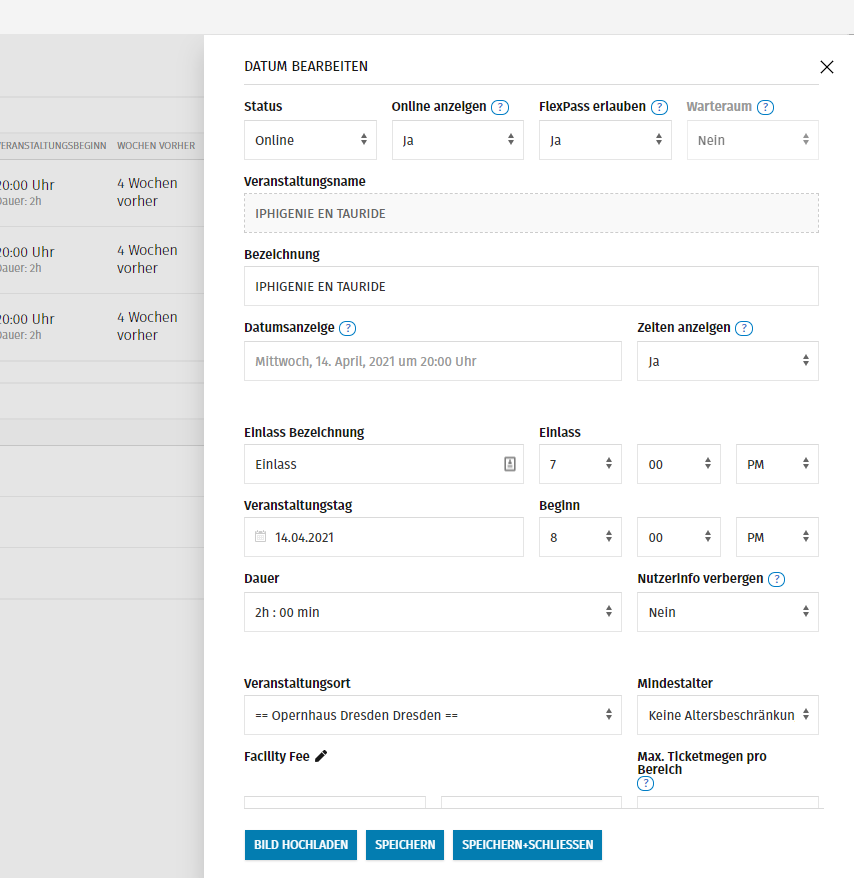This screenshot has height=878, width=854.
Task: Open the Veranstaltungsort venue dropdown
Action: [x=432, y=715]
